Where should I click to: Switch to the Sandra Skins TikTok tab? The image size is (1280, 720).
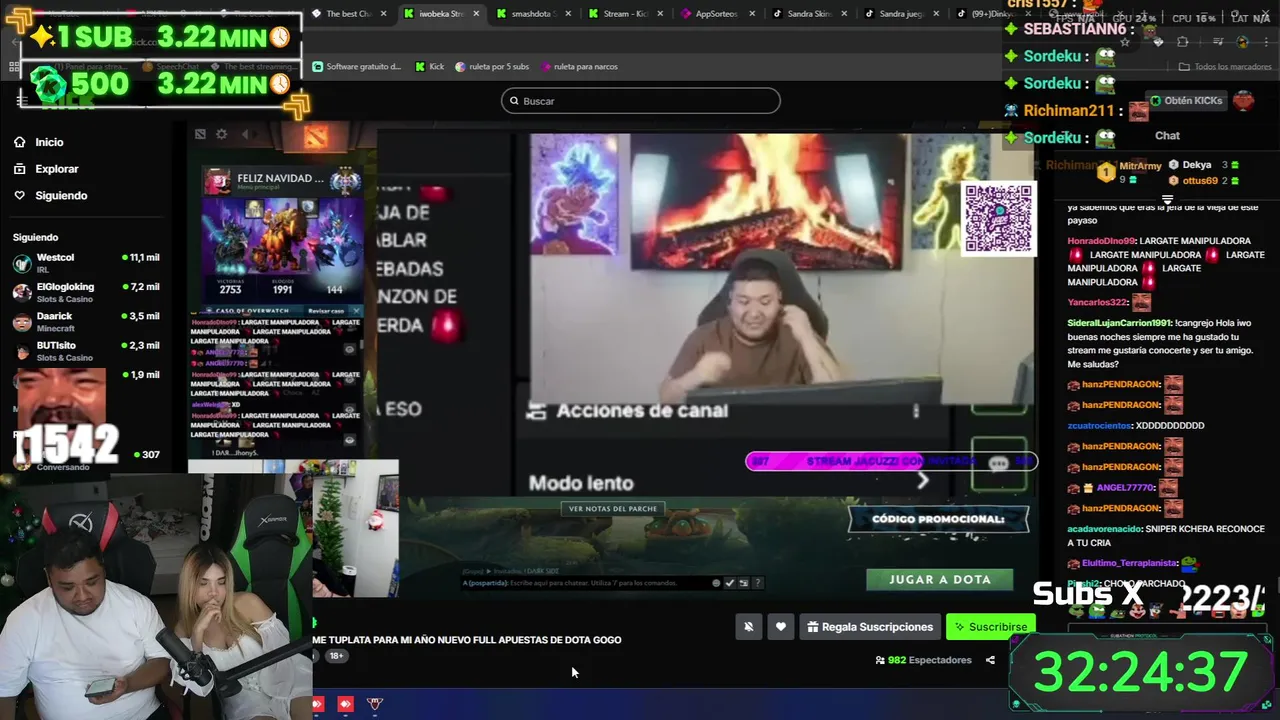pos(810,14)
